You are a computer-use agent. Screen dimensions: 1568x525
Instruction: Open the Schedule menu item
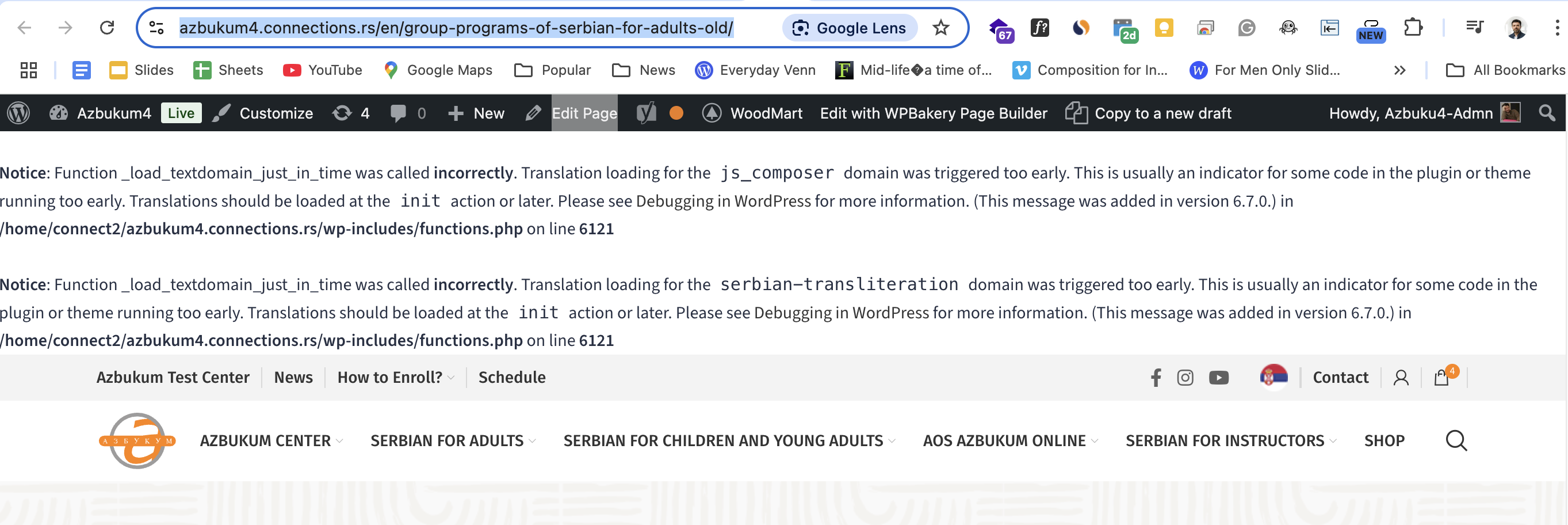pyautogui.click(x=512, y=378)
